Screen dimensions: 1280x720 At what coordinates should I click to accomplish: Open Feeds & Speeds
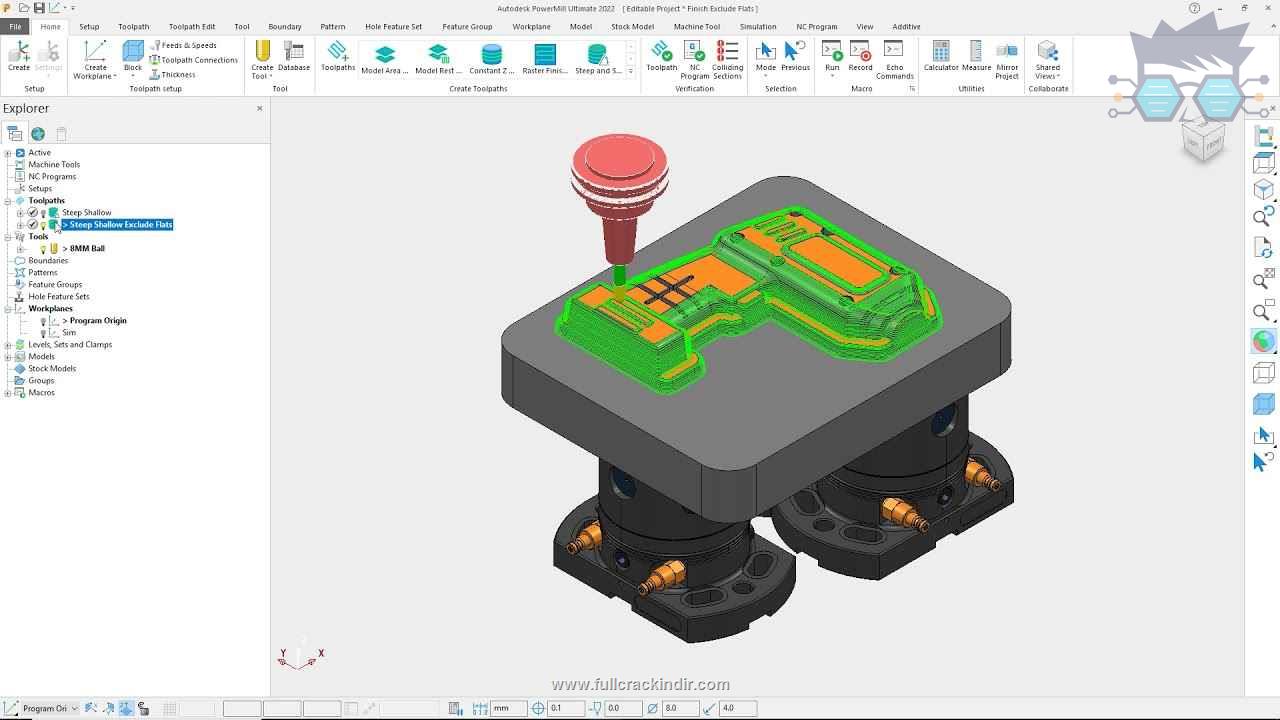(x=183, y=45)
